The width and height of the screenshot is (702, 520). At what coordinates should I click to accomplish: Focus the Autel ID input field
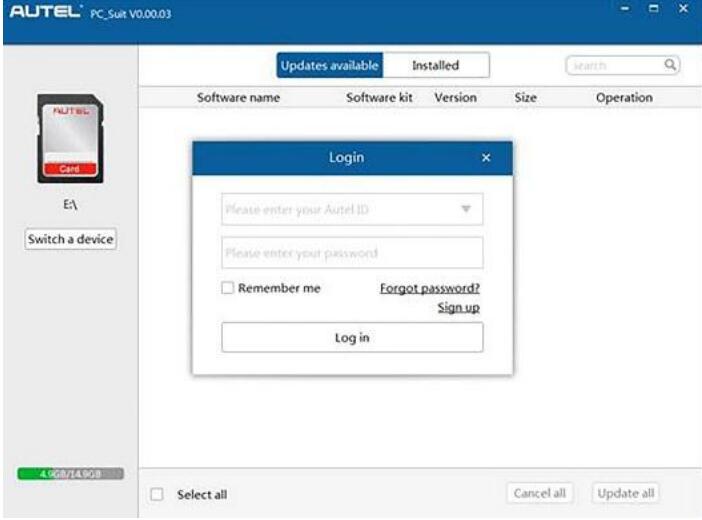pos(352,209)
